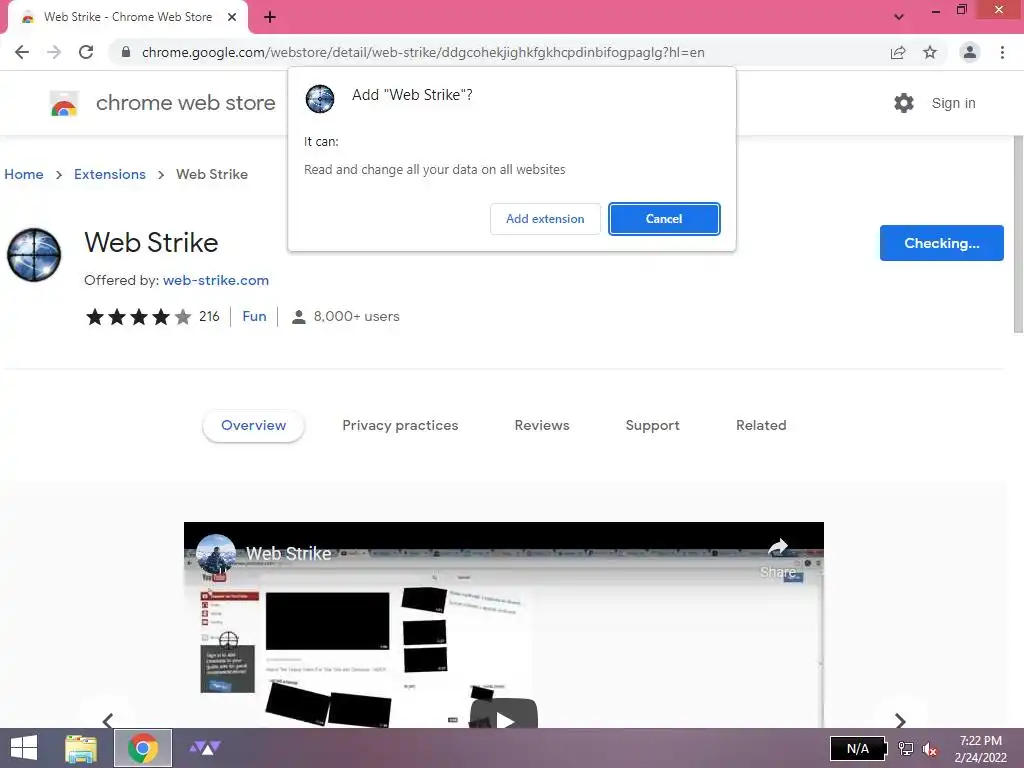
Task: Click the users person icon
Action: 298,317
